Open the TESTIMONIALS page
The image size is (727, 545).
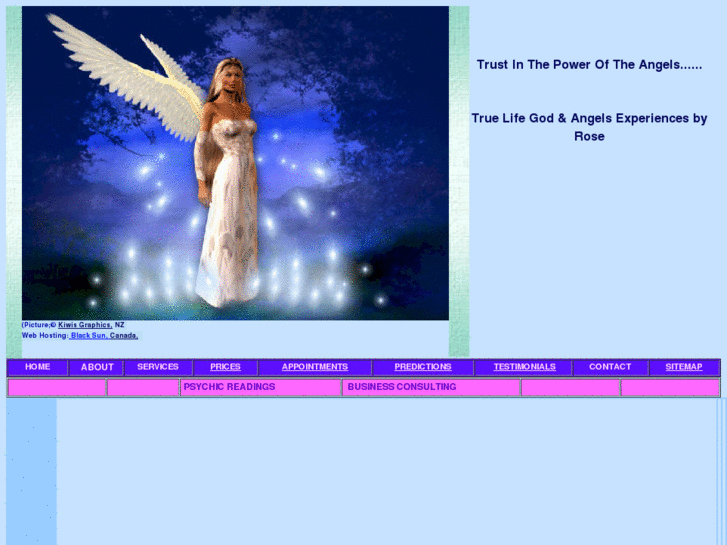point(524,367)
